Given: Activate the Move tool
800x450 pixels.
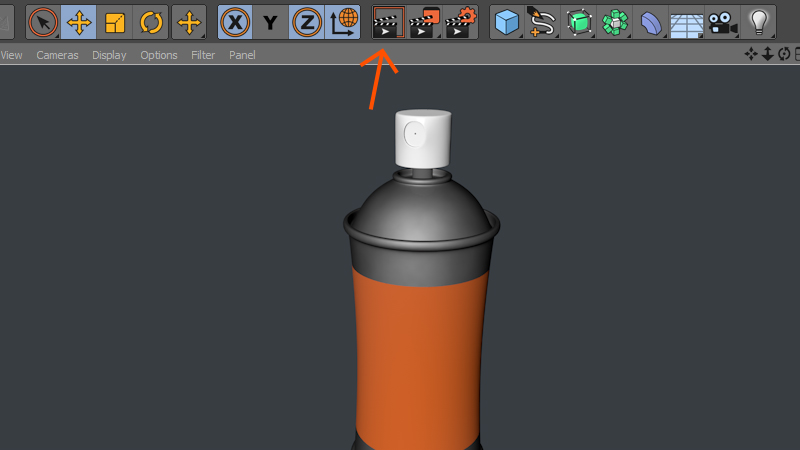Looking at the screenshot, I should point(79,21).
